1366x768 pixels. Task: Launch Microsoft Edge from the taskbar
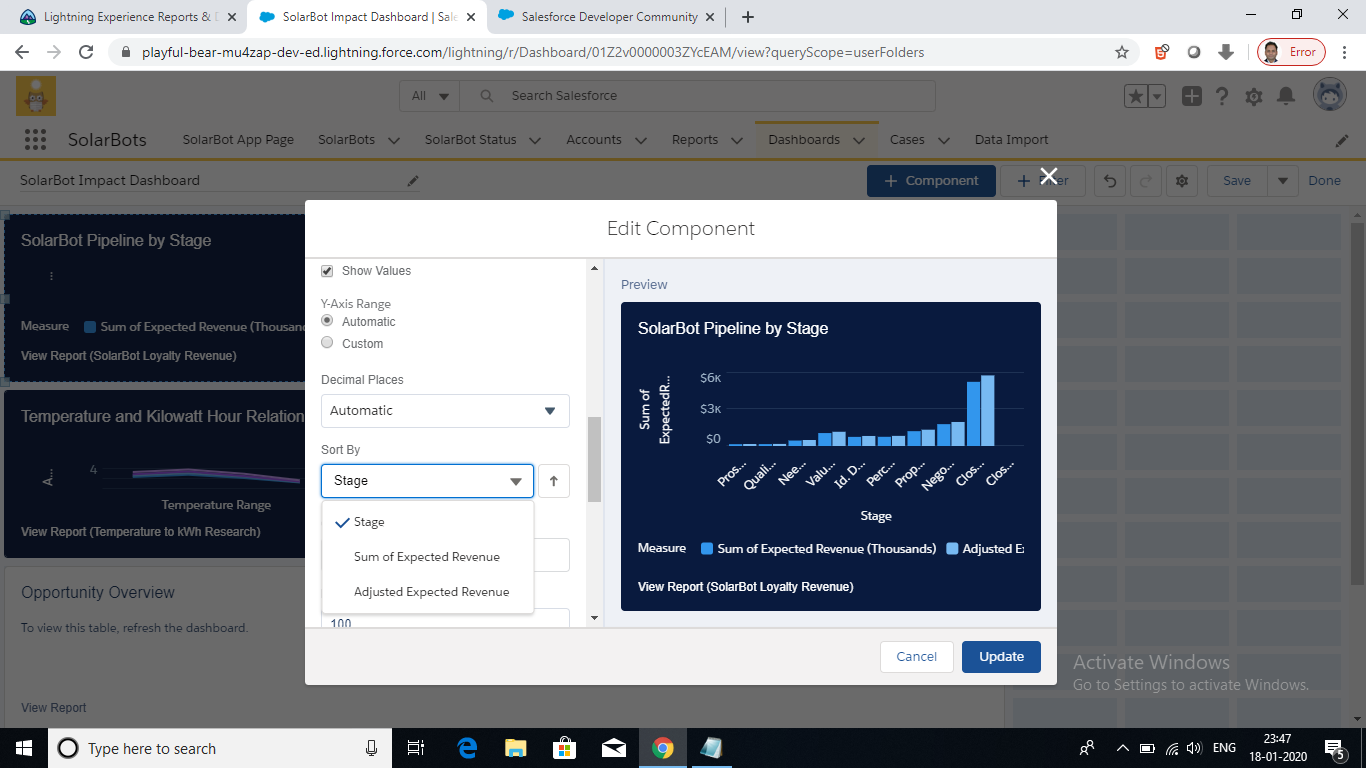pyautogui.click(x=467, y=748)
